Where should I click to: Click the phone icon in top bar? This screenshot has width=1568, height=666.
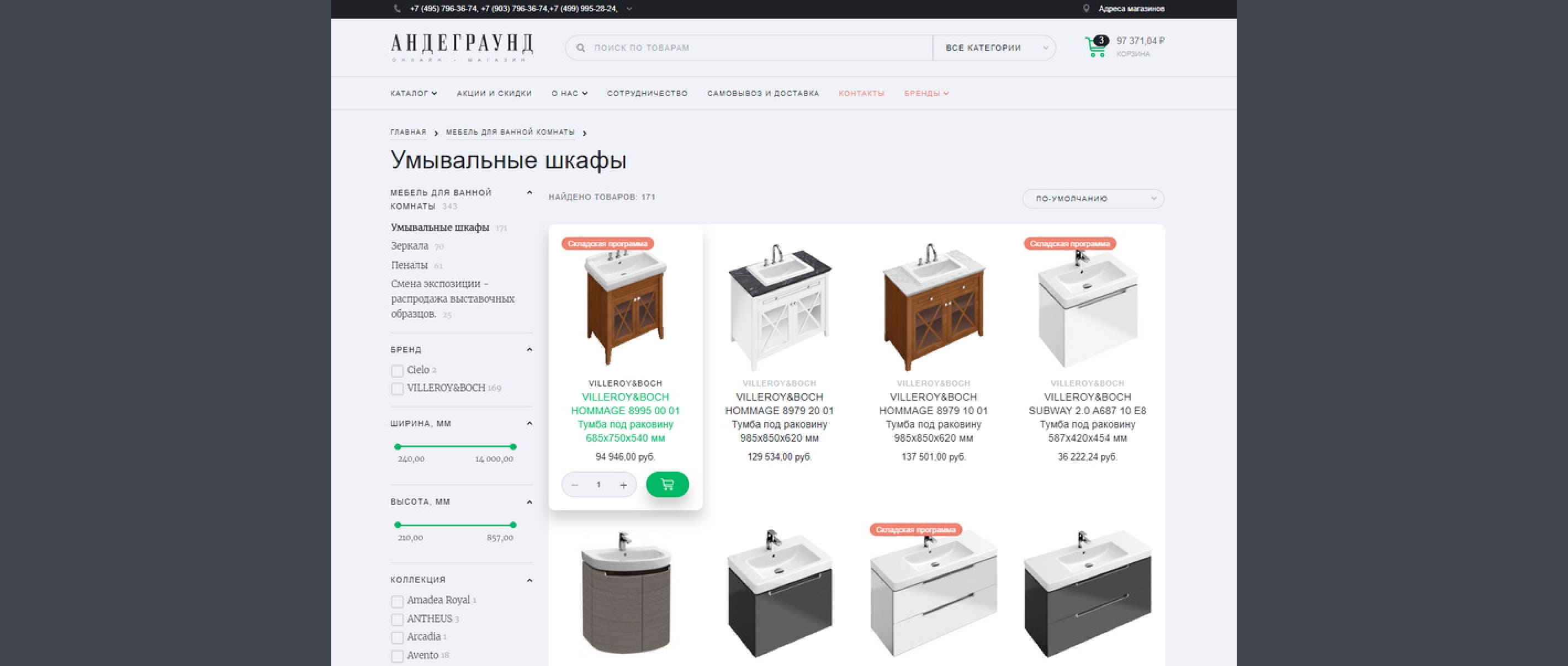pyautogui.click(x=398, y=8)
